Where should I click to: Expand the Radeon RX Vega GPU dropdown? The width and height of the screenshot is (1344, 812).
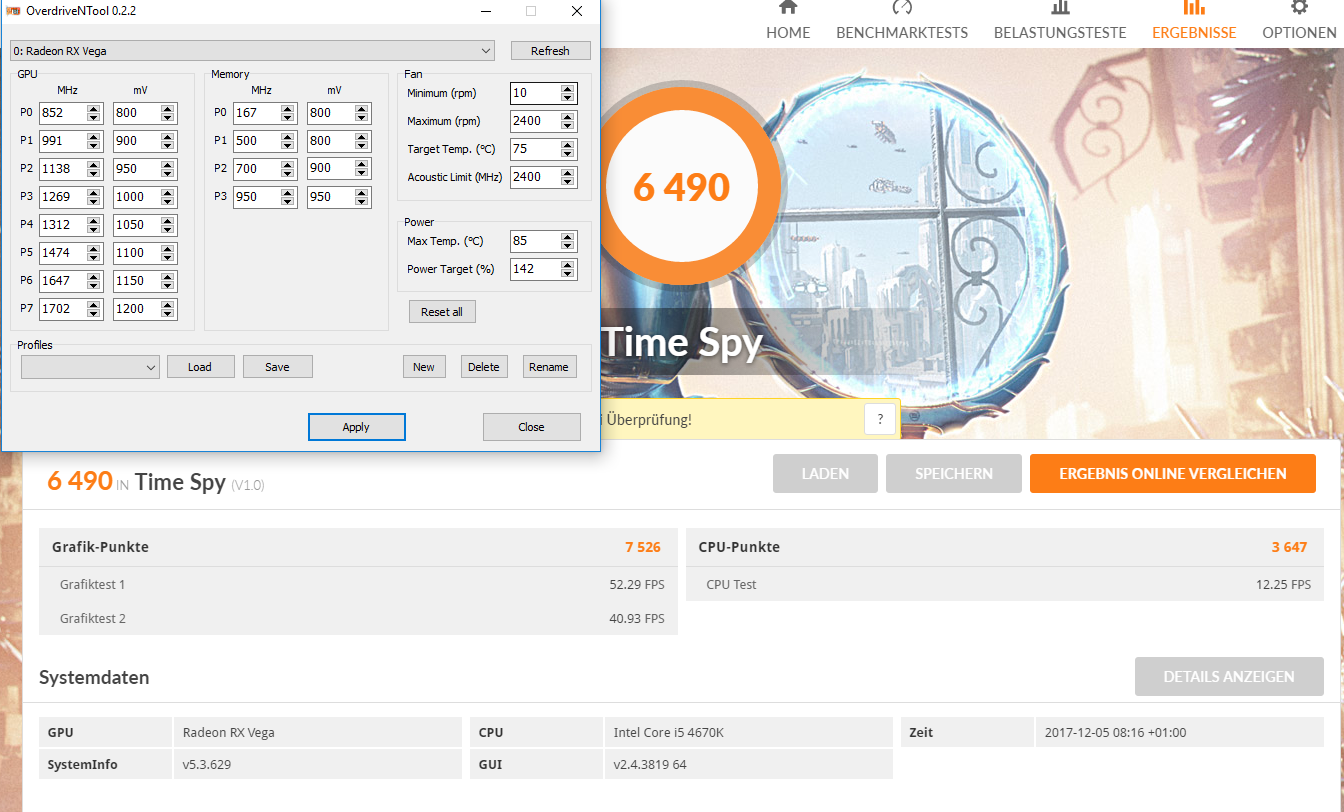(252, 50)
